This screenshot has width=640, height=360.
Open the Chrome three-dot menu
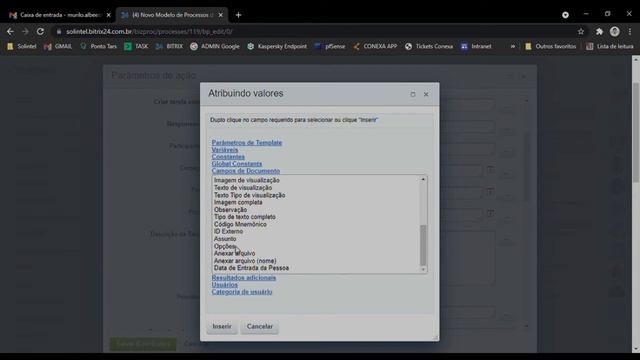[x=630, y=31]
